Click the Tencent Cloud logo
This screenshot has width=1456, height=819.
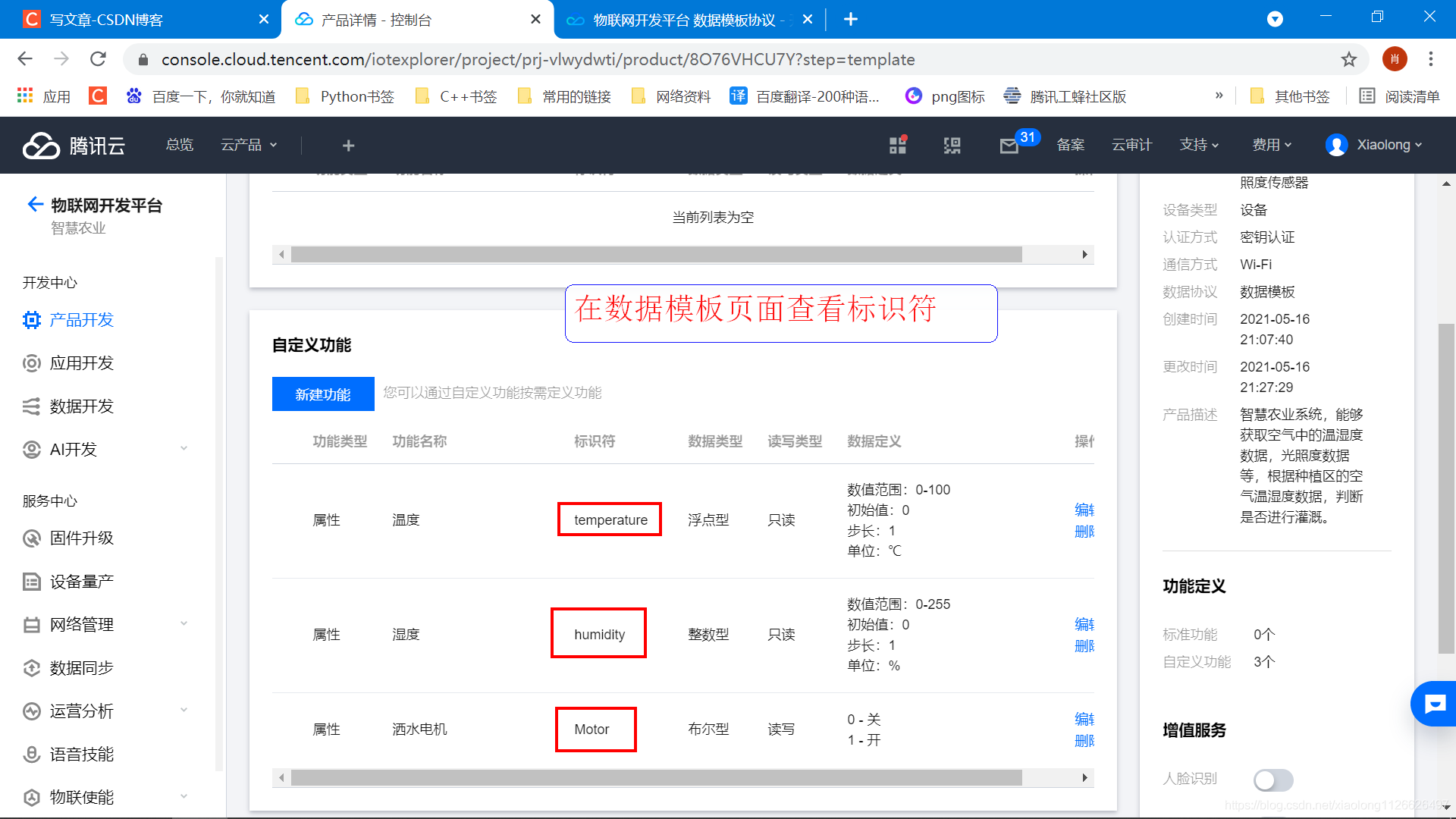tap(74, 145)
